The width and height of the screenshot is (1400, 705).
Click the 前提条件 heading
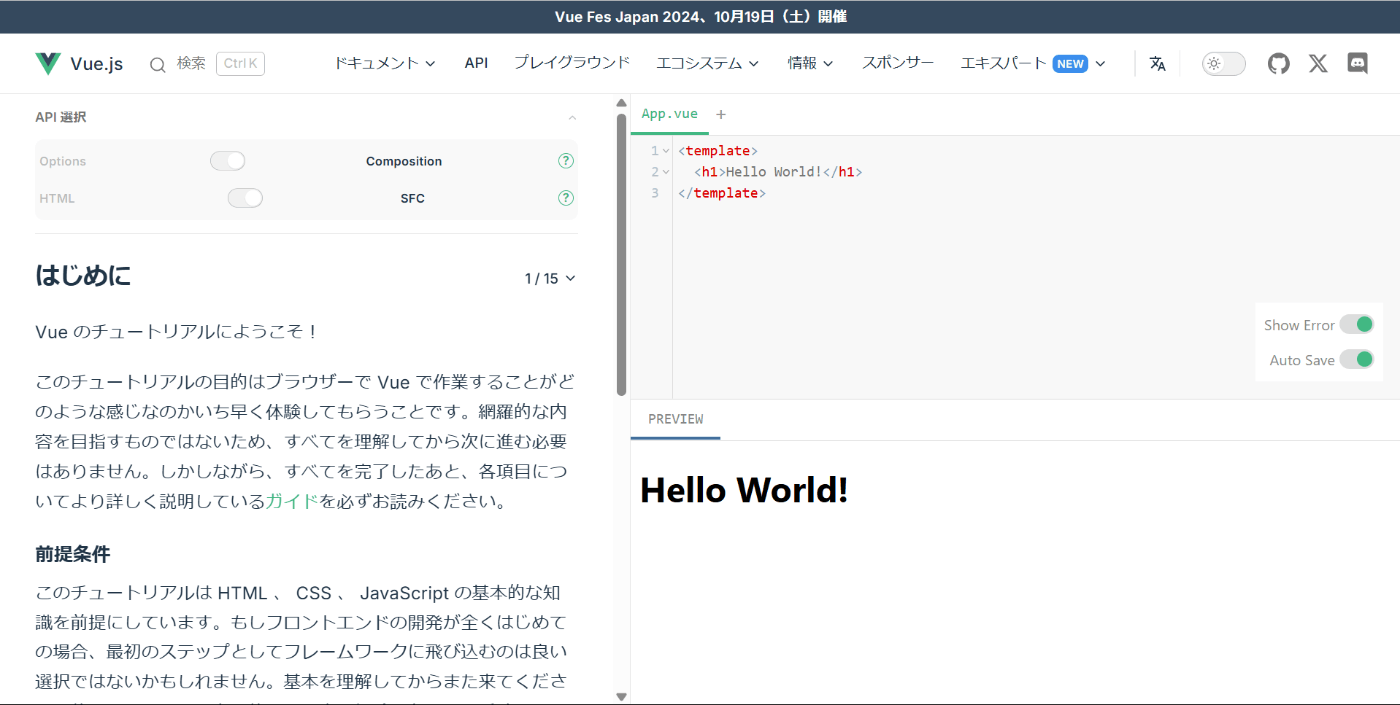click(72, 554)
